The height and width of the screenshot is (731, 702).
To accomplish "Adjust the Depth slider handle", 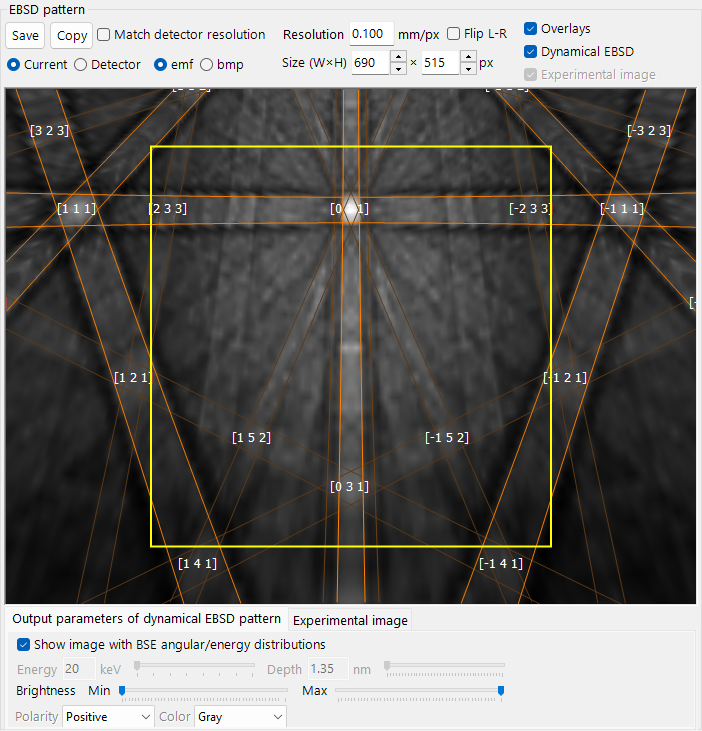I will click(387, 666).
